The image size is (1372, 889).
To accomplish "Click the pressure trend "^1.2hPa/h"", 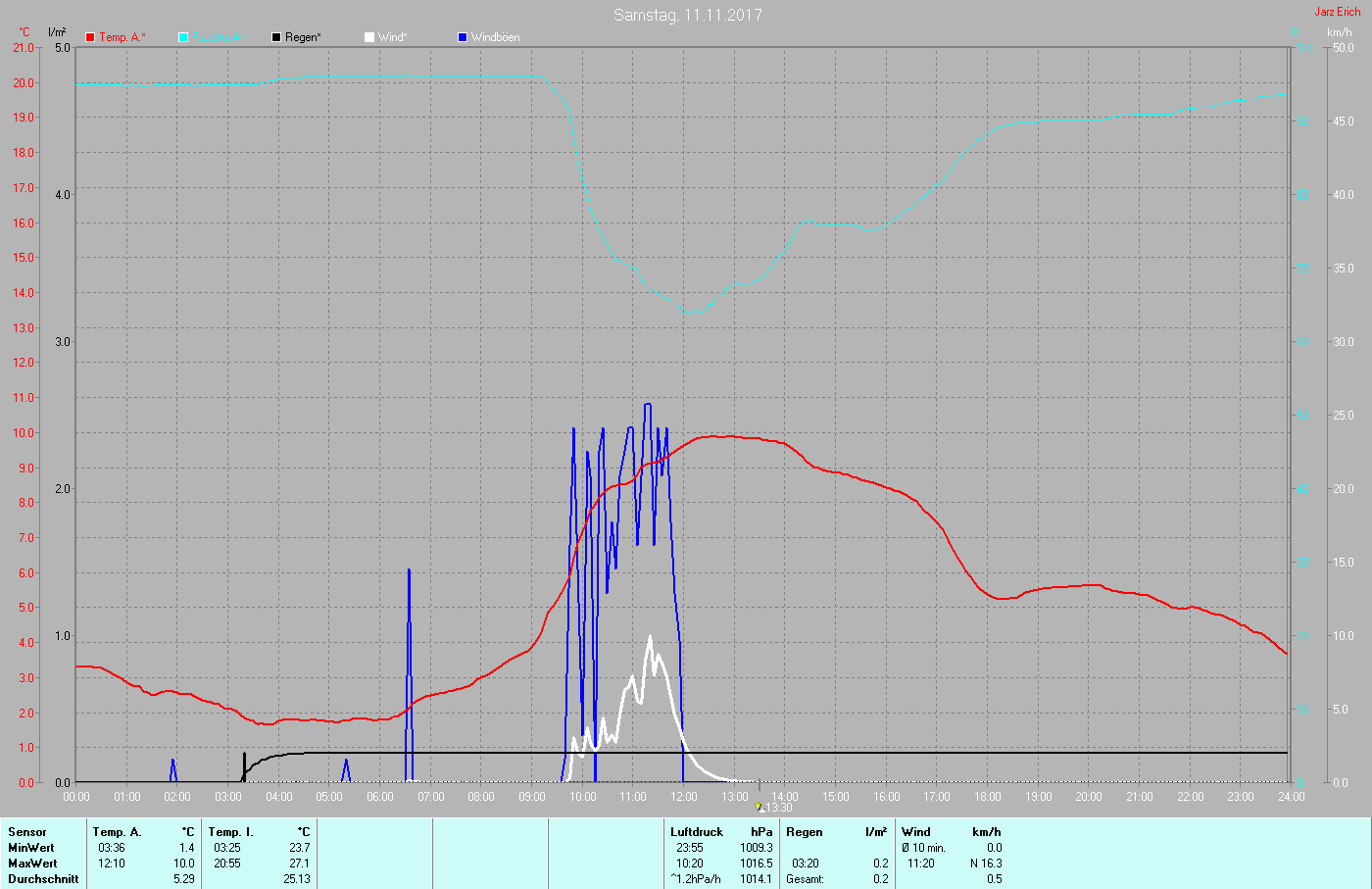I will (696, 879).
